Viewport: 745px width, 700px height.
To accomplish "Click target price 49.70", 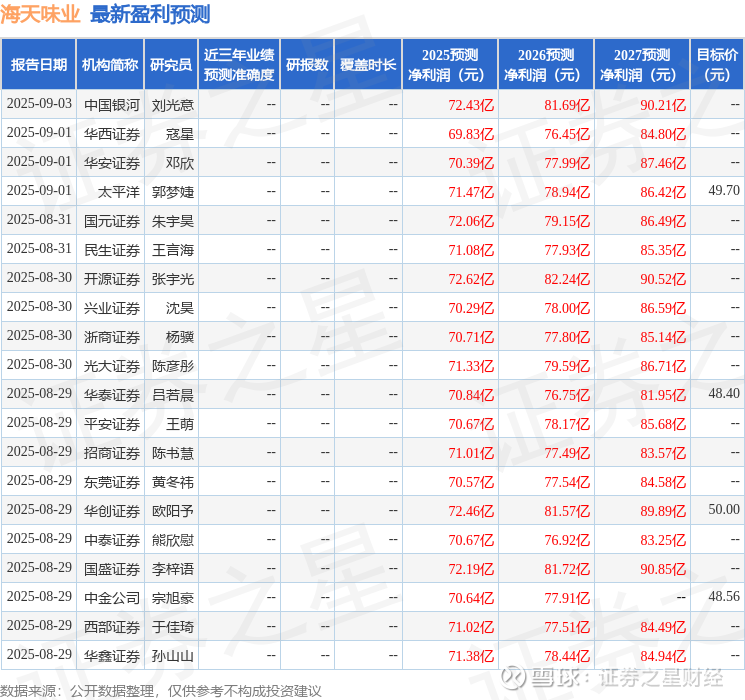I will tap(724, 191).
